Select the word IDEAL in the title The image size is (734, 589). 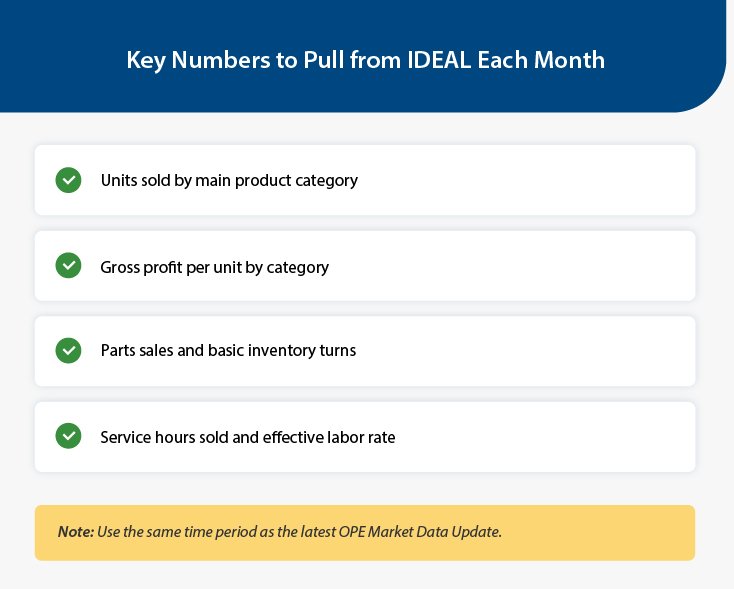[x=439, y=60]
